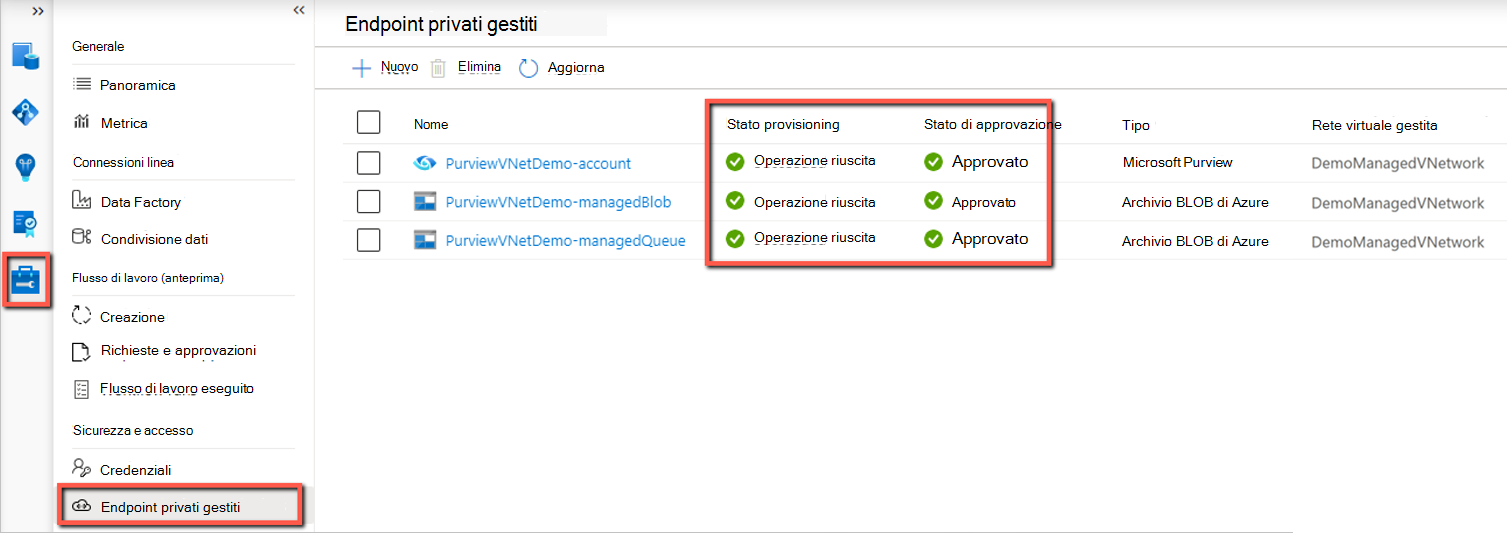
Task: Click the Stato di approvazione column header
Action: (x=992, y=125)
